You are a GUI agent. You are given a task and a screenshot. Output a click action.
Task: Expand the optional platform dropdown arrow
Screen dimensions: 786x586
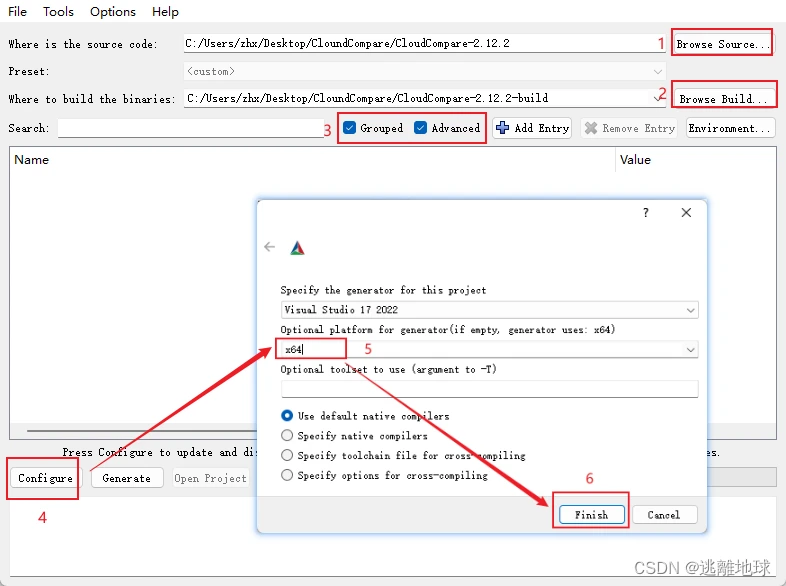coord(690,349)
